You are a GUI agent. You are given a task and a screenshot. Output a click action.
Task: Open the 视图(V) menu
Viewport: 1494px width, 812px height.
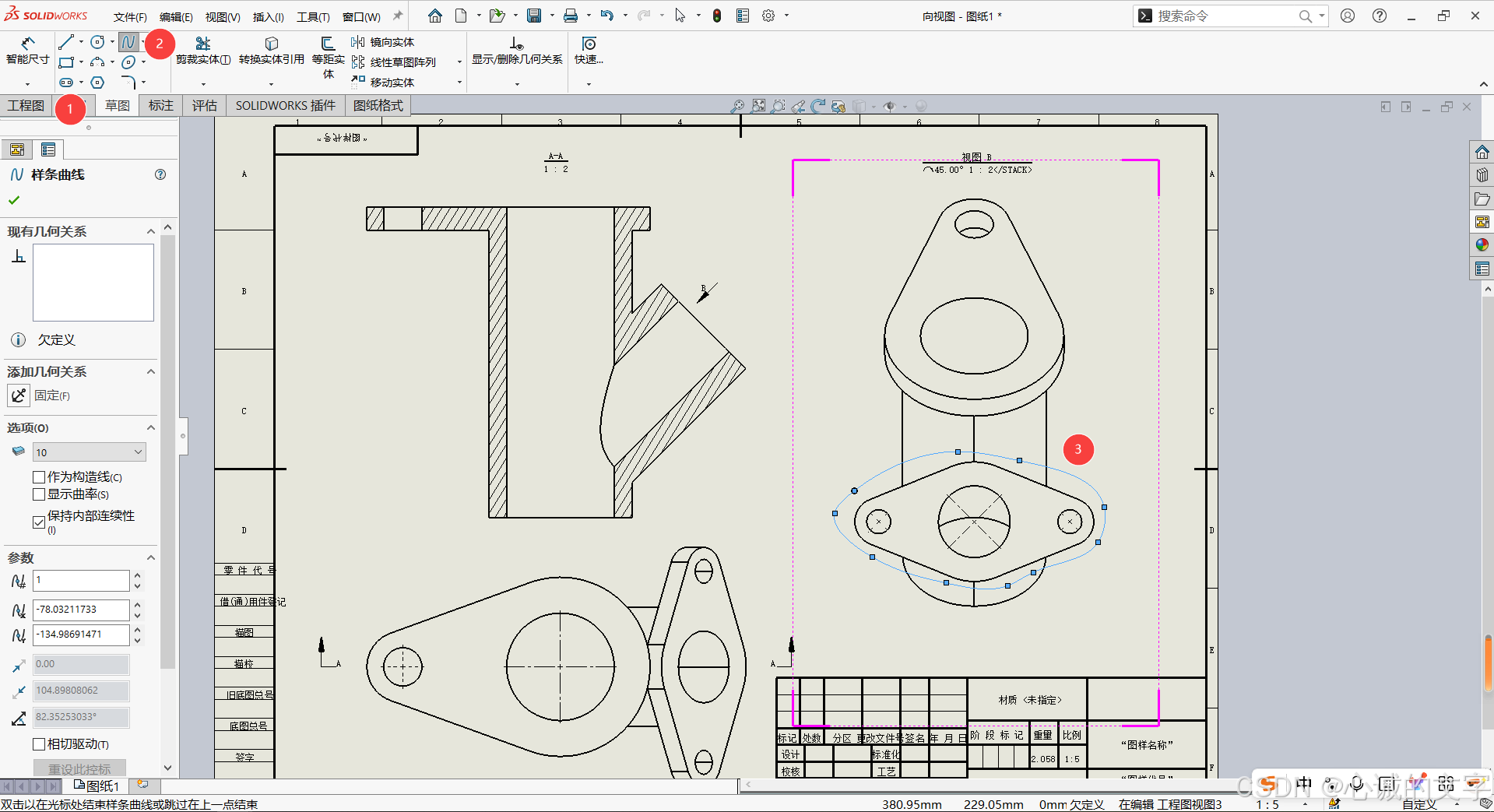[223, 16]
